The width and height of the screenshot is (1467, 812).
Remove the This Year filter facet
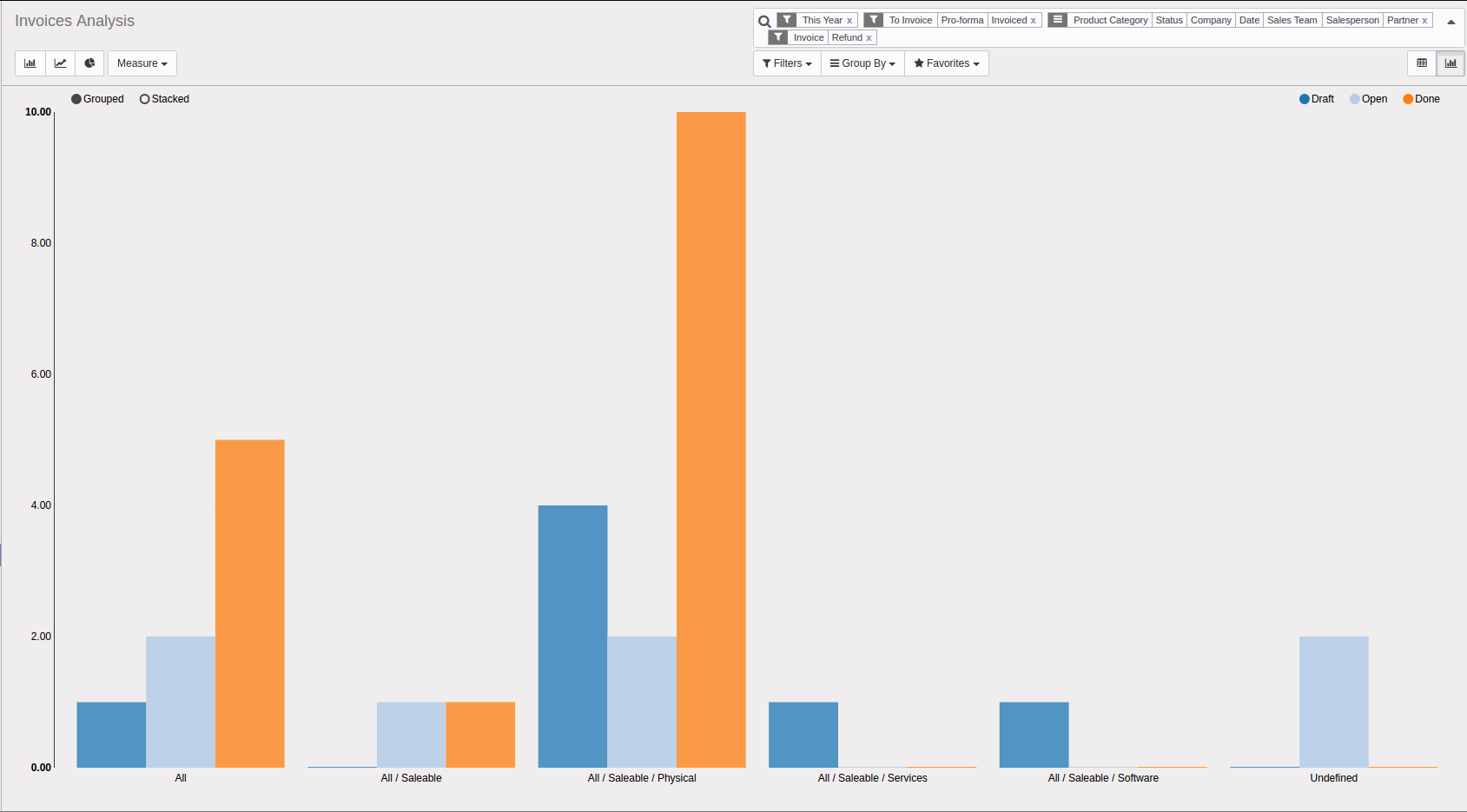pyautogui.click(x=849, y=21)
